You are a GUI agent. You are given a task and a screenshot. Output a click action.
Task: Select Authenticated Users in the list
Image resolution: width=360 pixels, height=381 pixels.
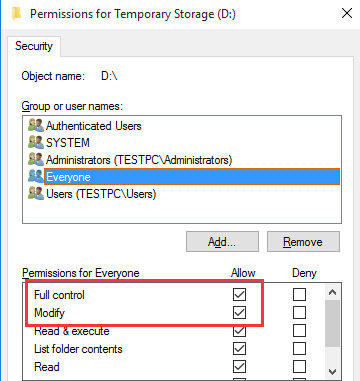(93, 126)
